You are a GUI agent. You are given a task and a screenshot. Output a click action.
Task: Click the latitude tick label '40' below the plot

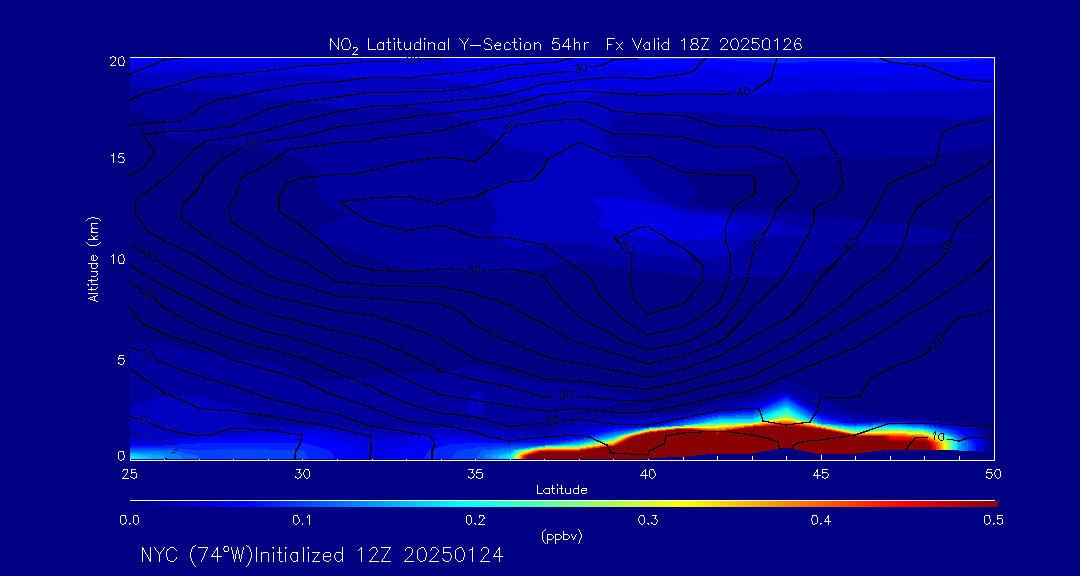pos(647,474)
